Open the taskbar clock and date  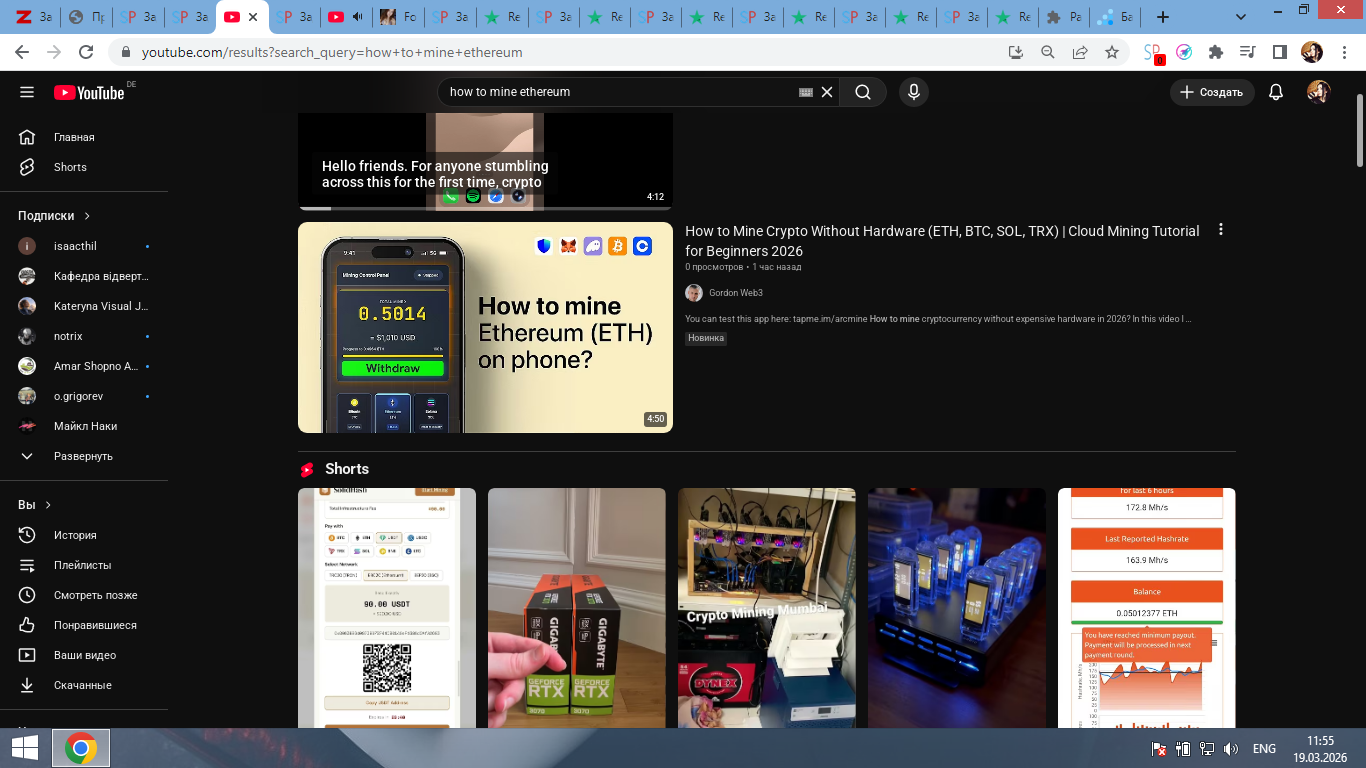tap(1320, 748)
